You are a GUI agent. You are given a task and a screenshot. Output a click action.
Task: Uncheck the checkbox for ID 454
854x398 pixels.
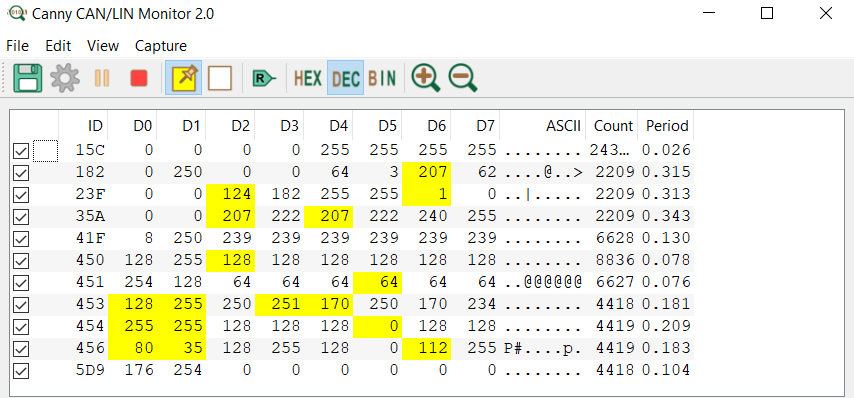pyautogui.click(x=21, y=327)
